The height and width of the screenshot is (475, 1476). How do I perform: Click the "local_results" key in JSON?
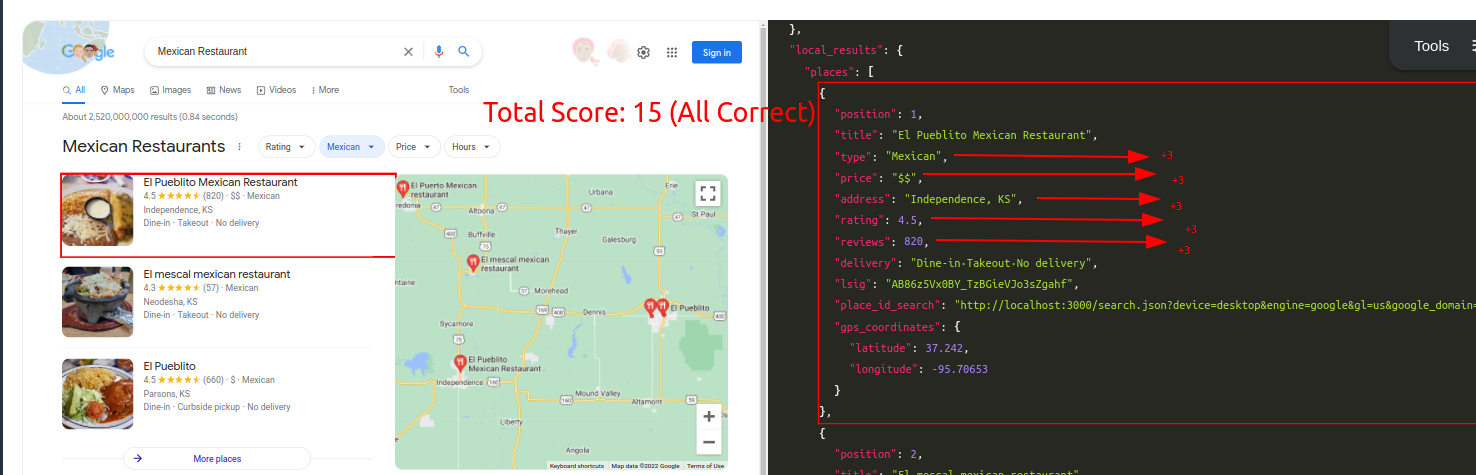pos(837,49)
